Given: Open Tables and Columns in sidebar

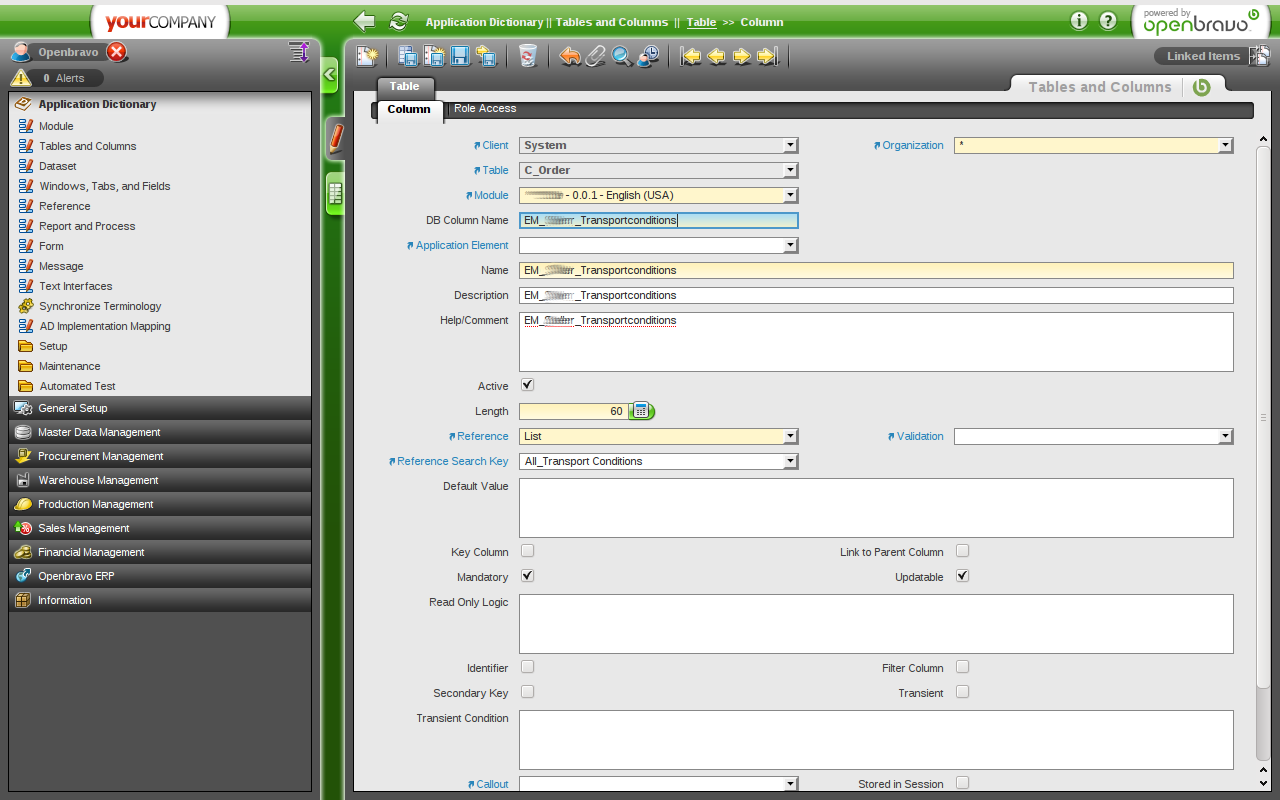Looking at the screenshot, I should pos(87,146).
